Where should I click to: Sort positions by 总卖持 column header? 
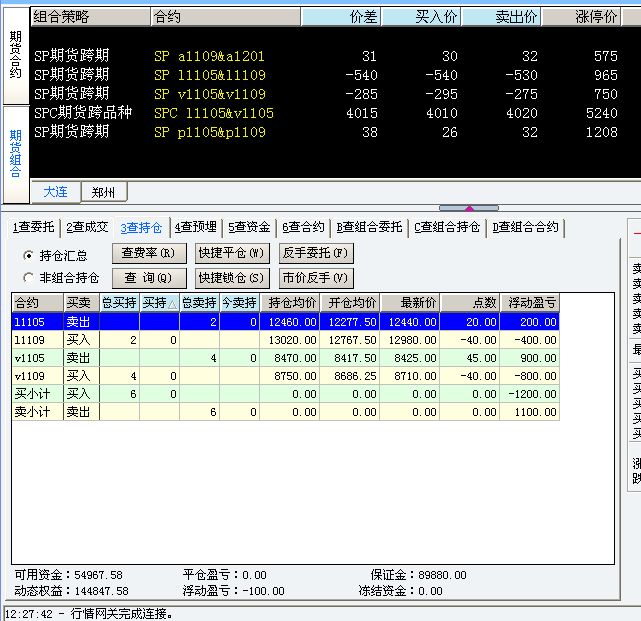click(x=199, y=303)
